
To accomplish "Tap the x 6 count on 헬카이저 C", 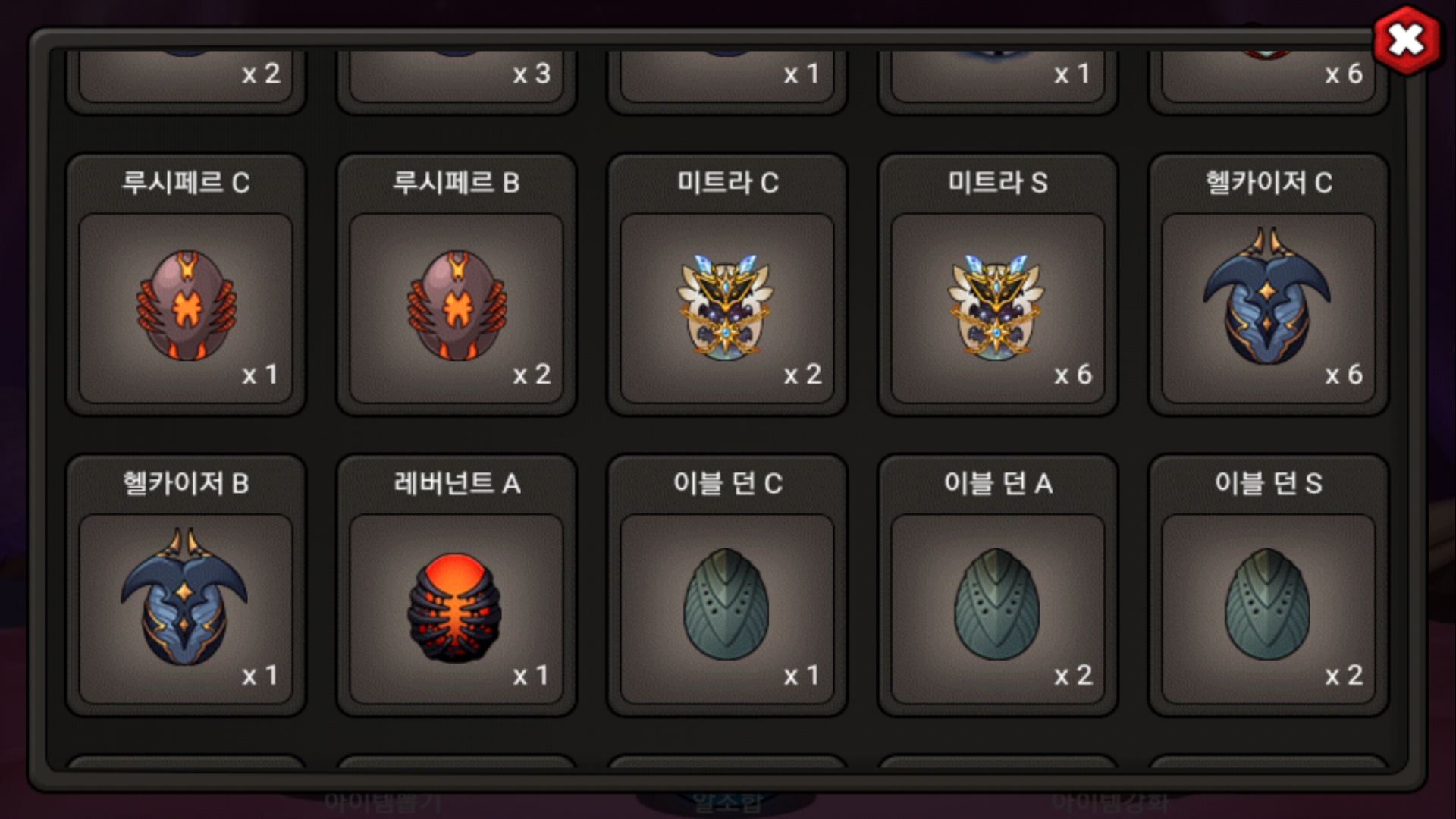I will (x=1344, y=375).
